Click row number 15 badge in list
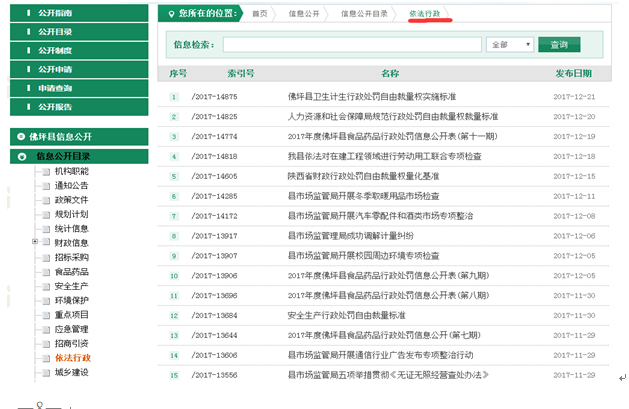Screen dimensions: 629x409 point(174,375)
